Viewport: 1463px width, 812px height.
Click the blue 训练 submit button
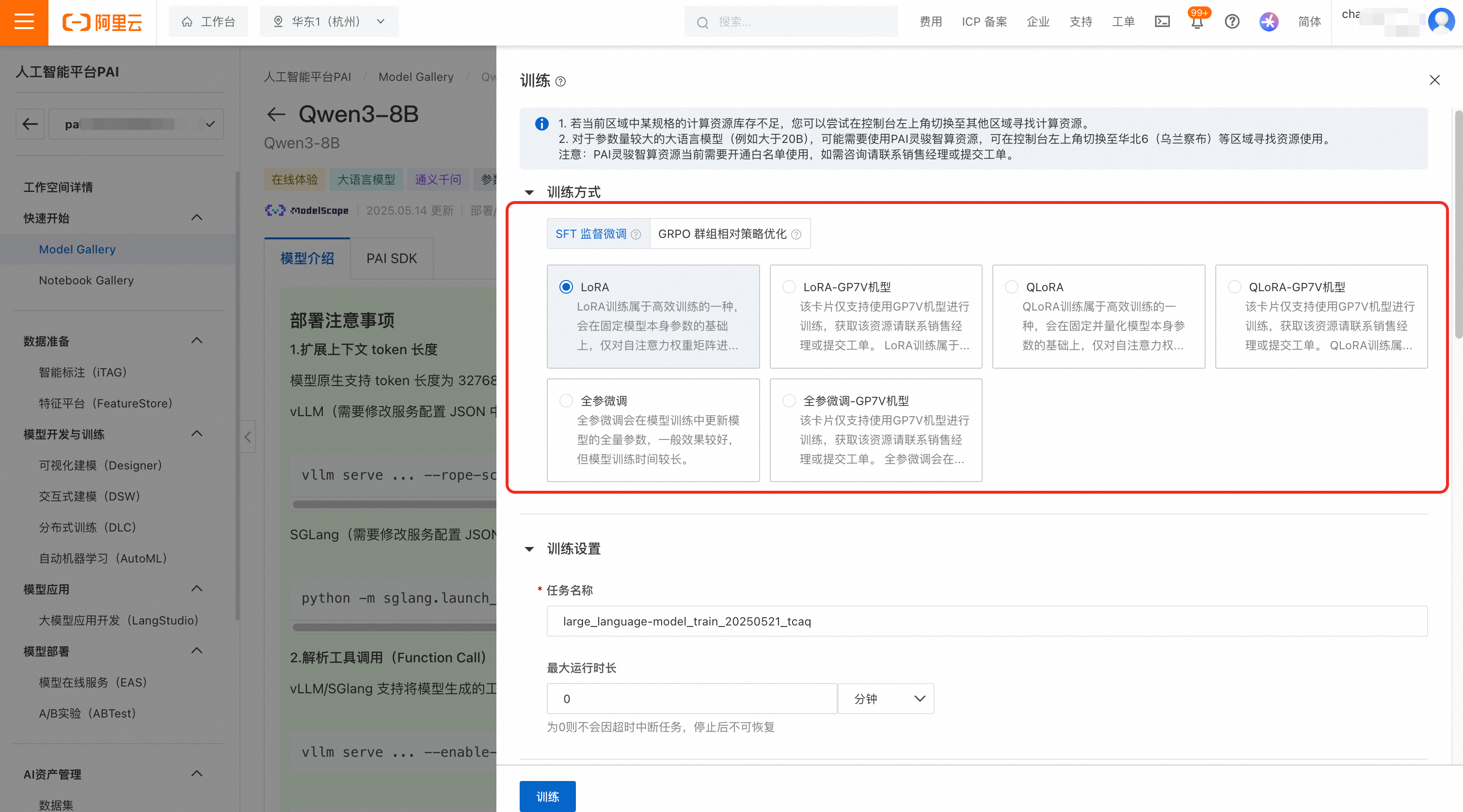[547, 796]
